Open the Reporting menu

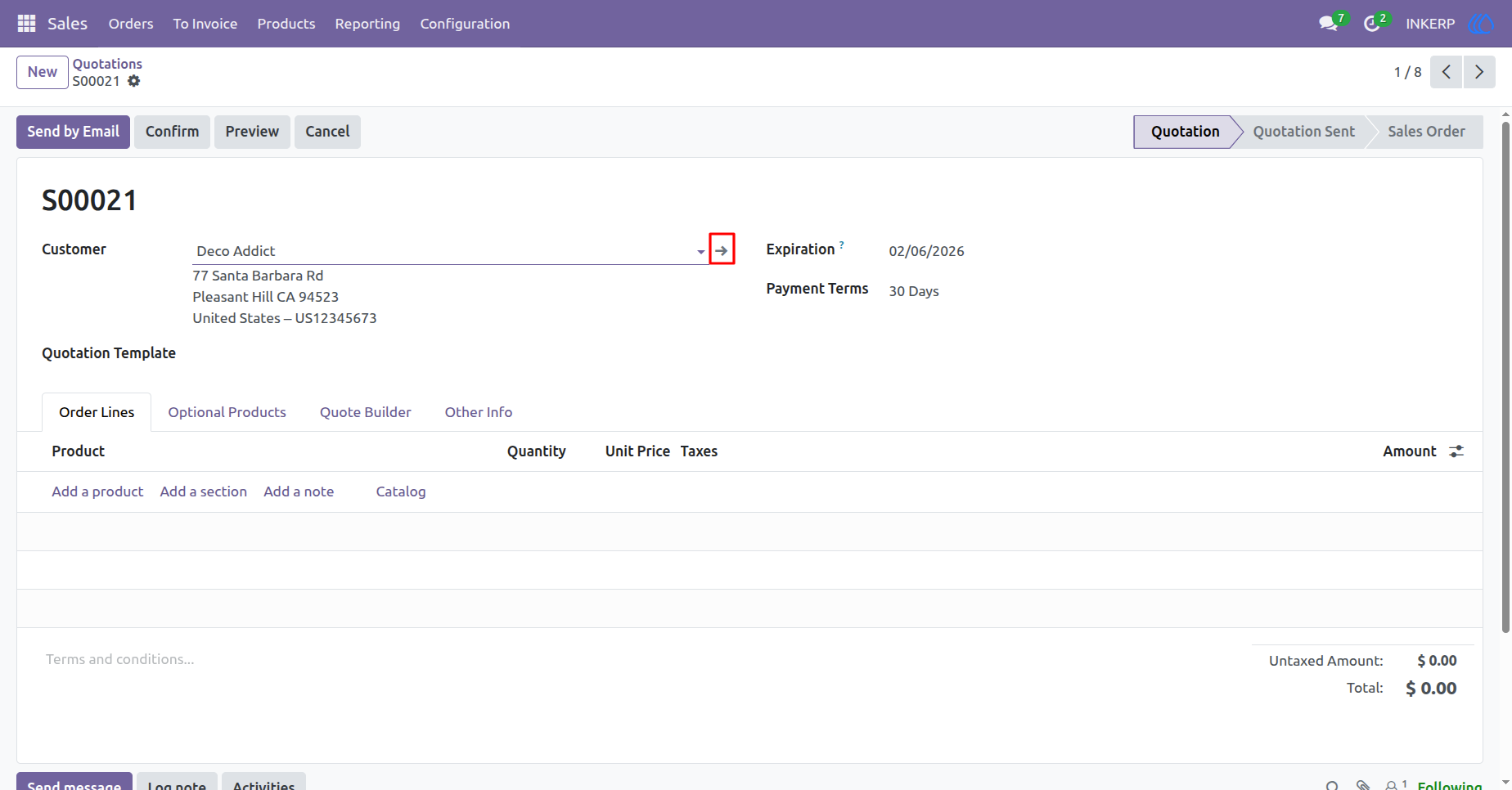(367, 24)
